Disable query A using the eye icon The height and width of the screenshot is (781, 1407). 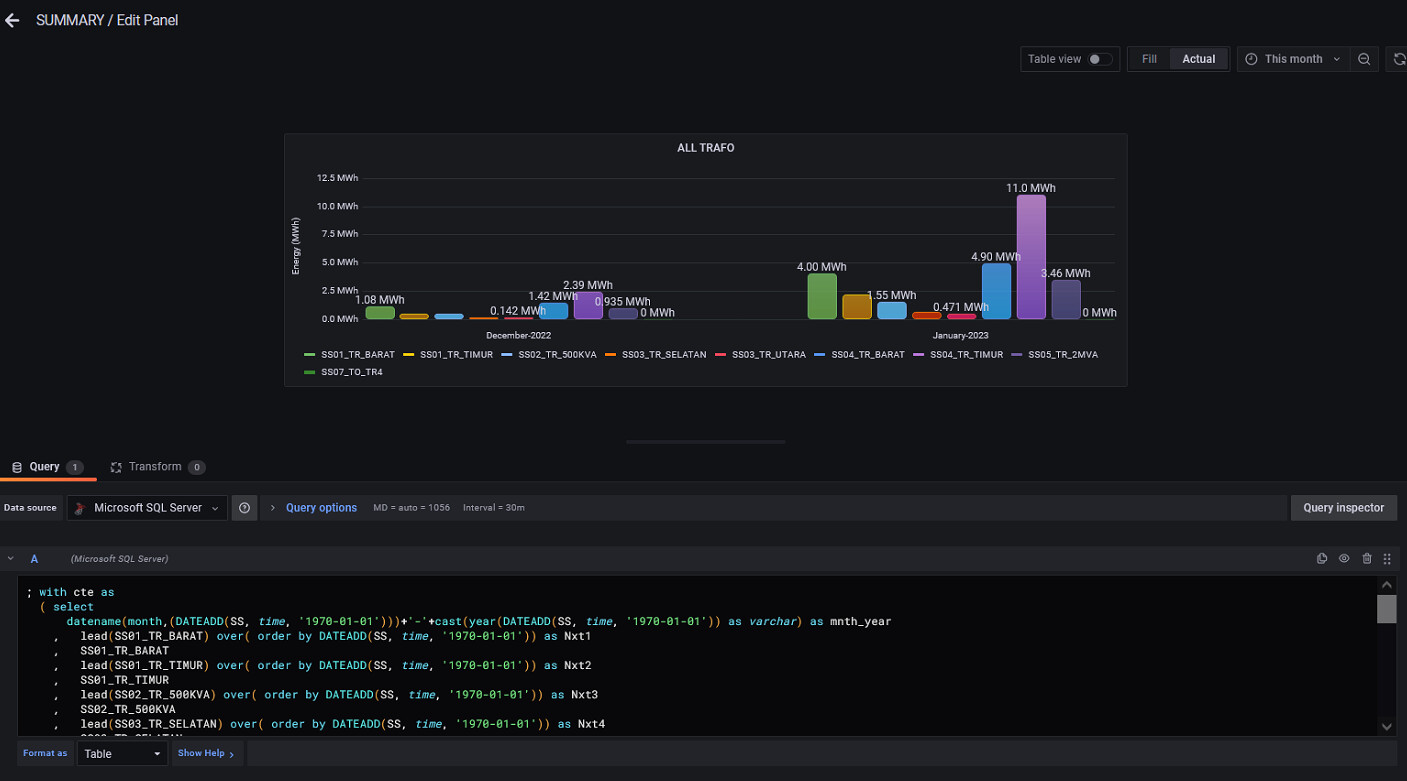[x=1344, y=559]
